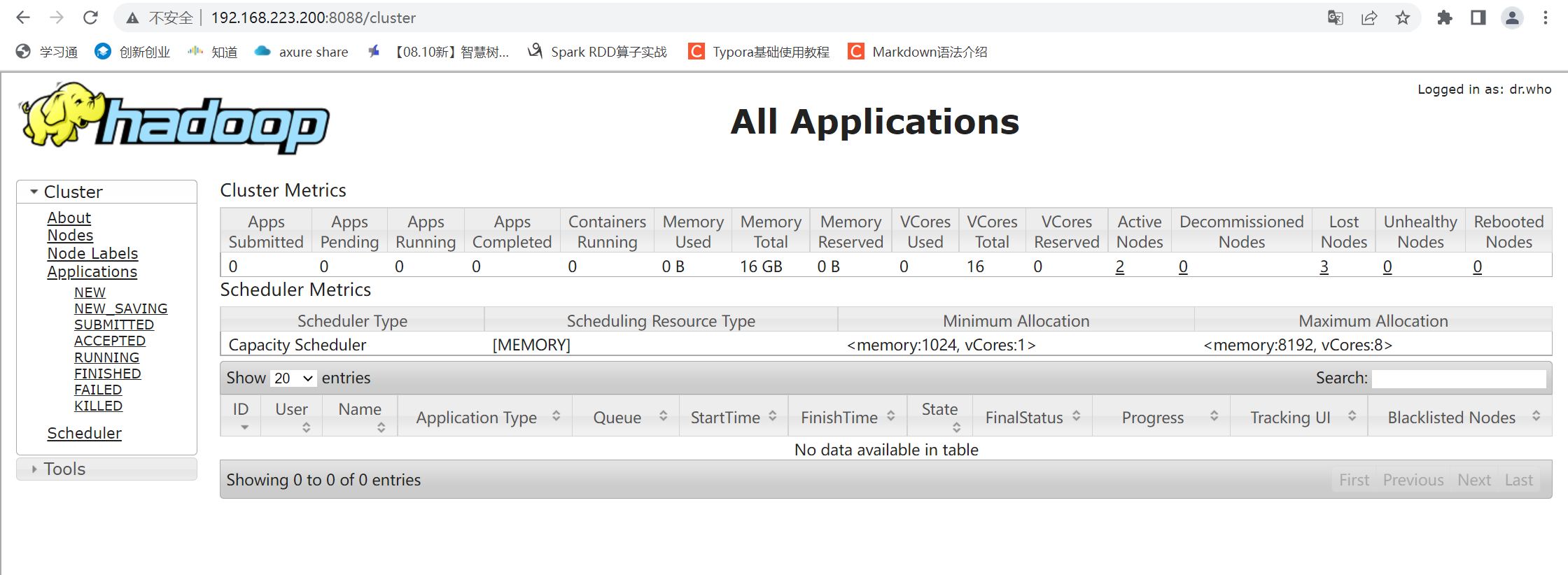This screenshot has width=1568, height=575.
Task: Filter applications by NEW state
Action: (x=90, y=292)
